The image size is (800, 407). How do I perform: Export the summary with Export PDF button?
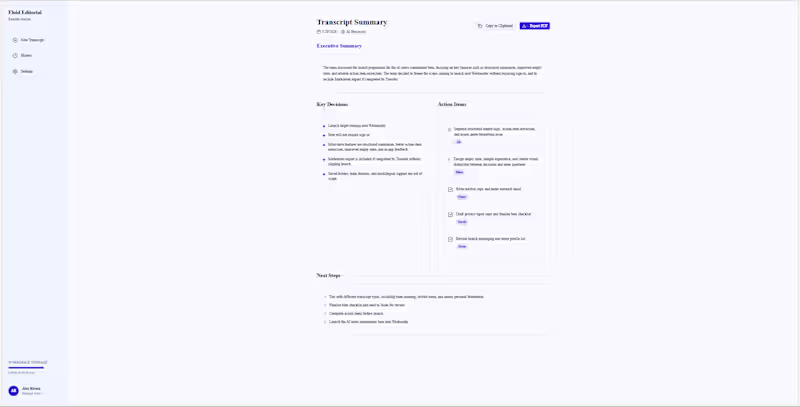click(x=535, y=26)
